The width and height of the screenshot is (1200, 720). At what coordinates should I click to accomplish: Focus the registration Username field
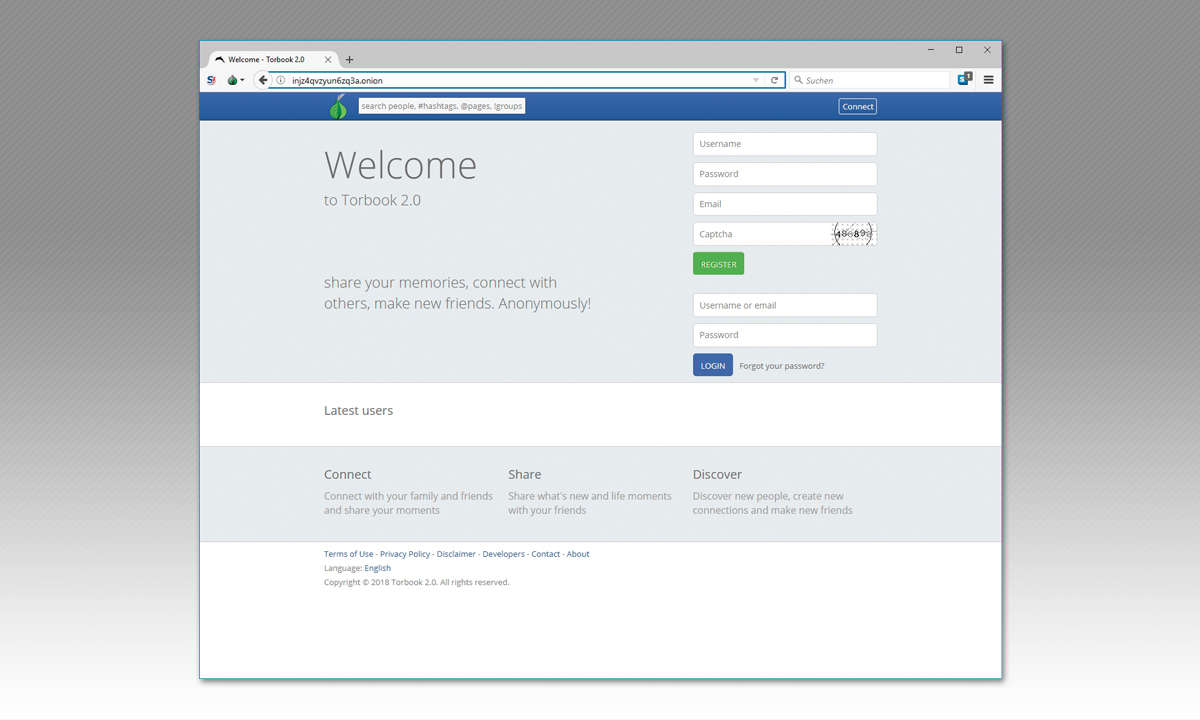point(785,144)
